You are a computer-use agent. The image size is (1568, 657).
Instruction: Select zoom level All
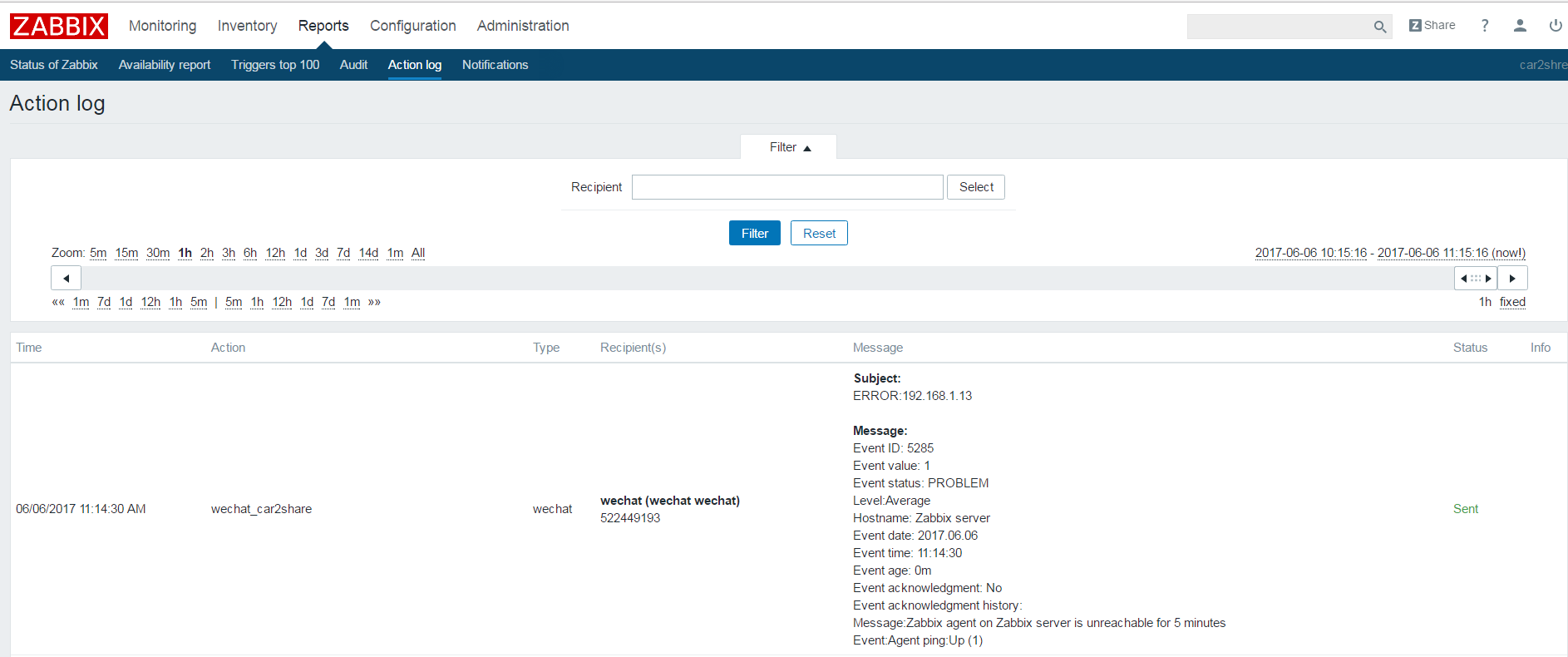pos(418,253)
